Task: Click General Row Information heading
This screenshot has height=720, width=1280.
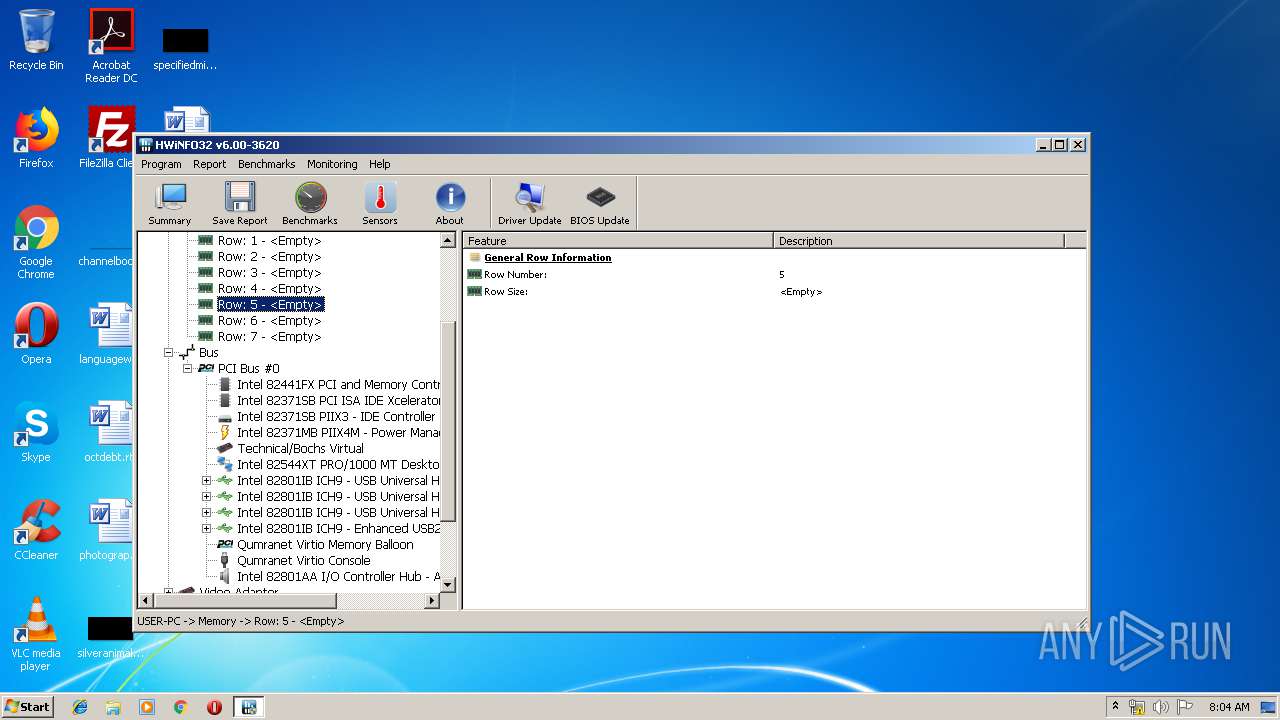Action: pyautogui.click(x=548, y=258)
